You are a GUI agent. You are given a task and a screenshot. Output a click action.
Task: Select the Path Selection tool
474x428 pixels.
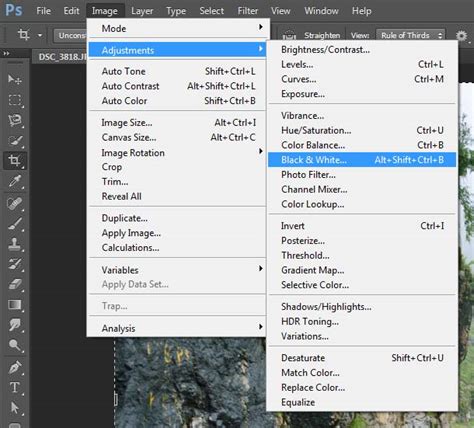(15, 408)
